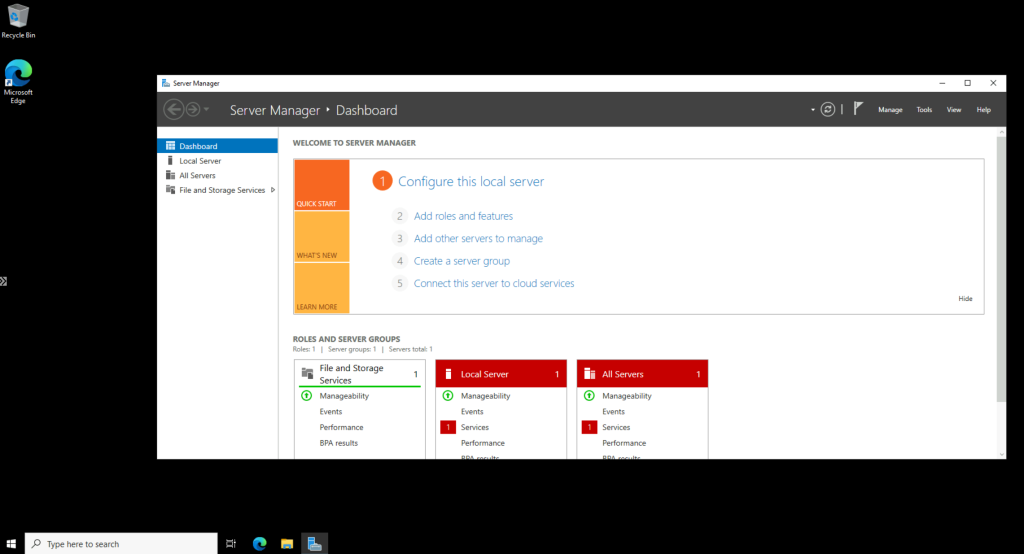The image size is (1024, 554).
Task: Click the Recycle Bin desktop icon
Action: pyautogui.click(x=18, y=21)
